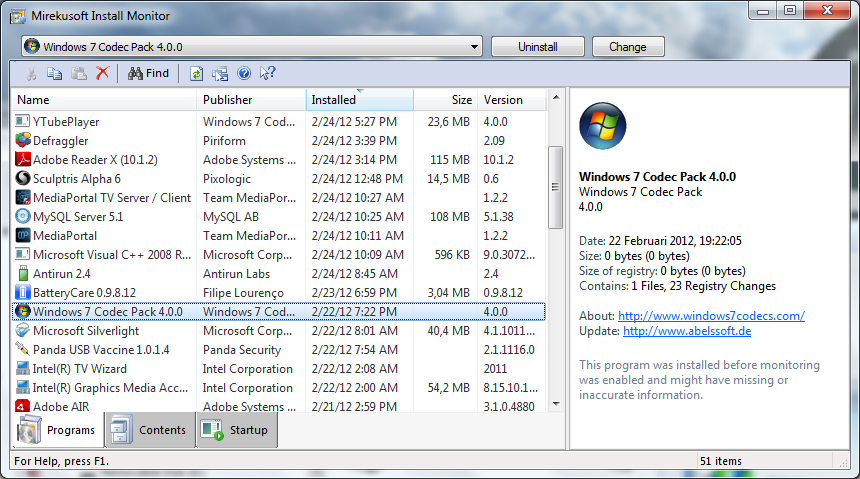Click the Panda Security publisher cell
Image resolution: width=860 pixels, height=479 pixels.
pos(242,350)
